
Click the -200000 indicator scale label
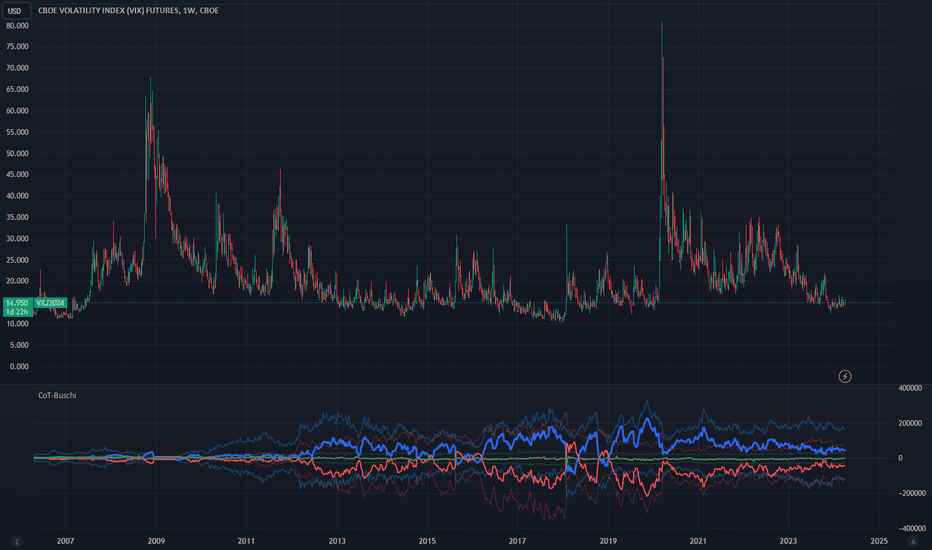911,493
